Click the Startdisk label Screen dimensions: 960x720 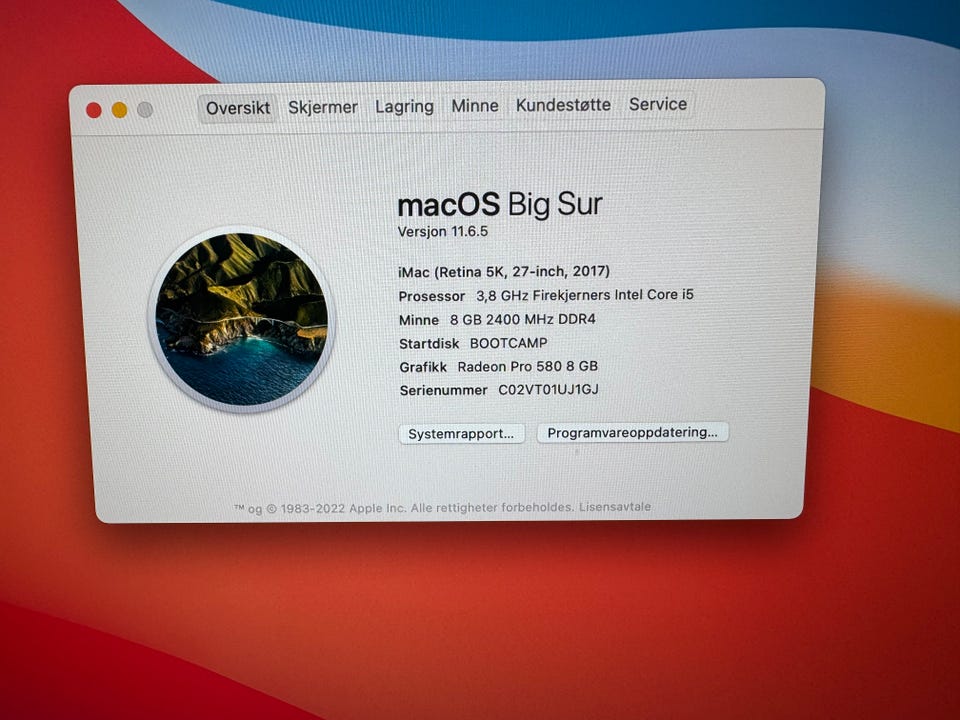429,343
